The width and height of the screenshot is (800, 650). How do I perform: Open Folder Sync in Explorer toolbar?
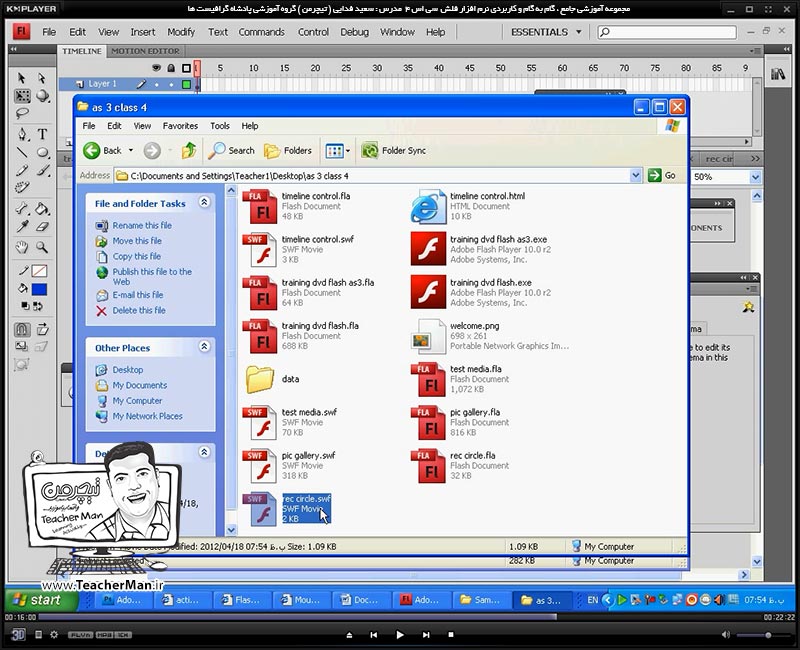tap(393, 151)
